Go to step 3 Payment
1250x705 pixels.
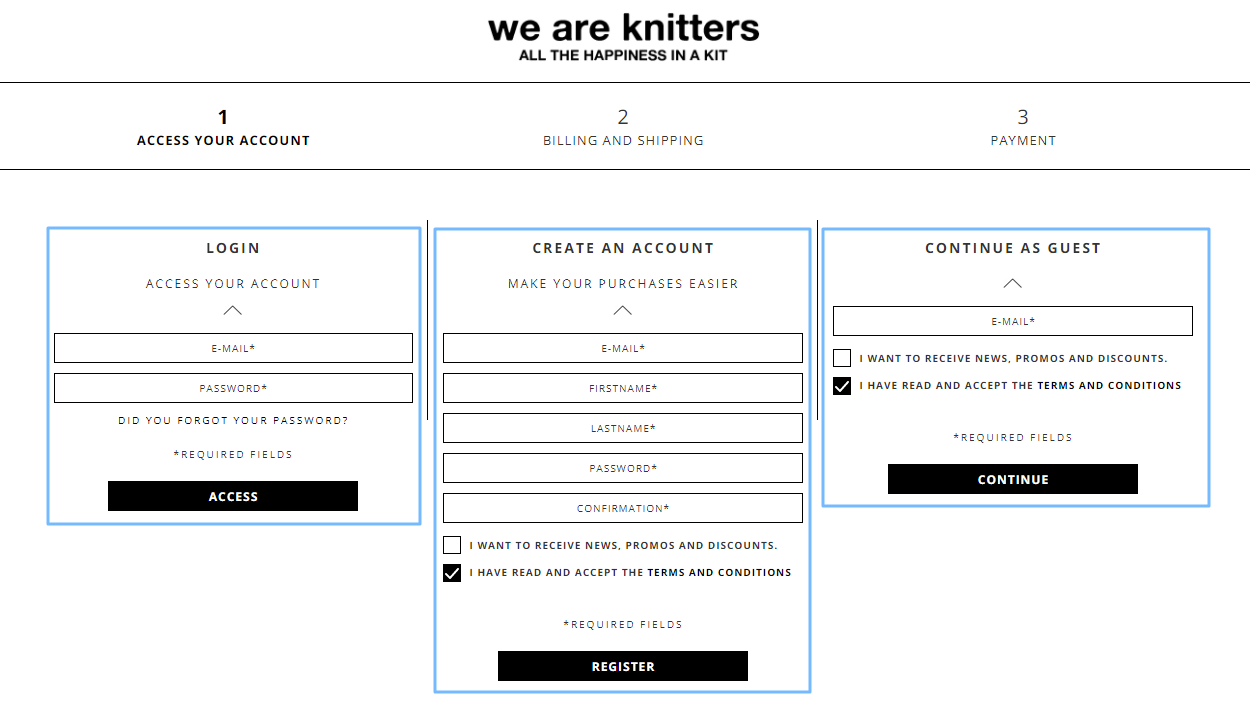click(1023, 128)
